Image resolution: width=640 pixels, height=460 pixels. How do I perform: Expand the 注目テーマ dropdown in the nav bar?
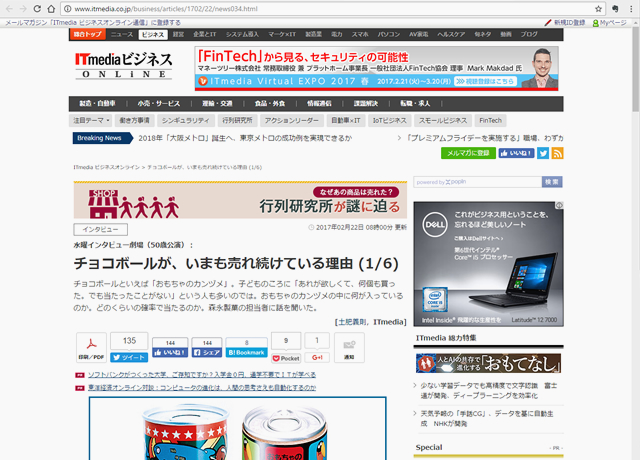89,119
